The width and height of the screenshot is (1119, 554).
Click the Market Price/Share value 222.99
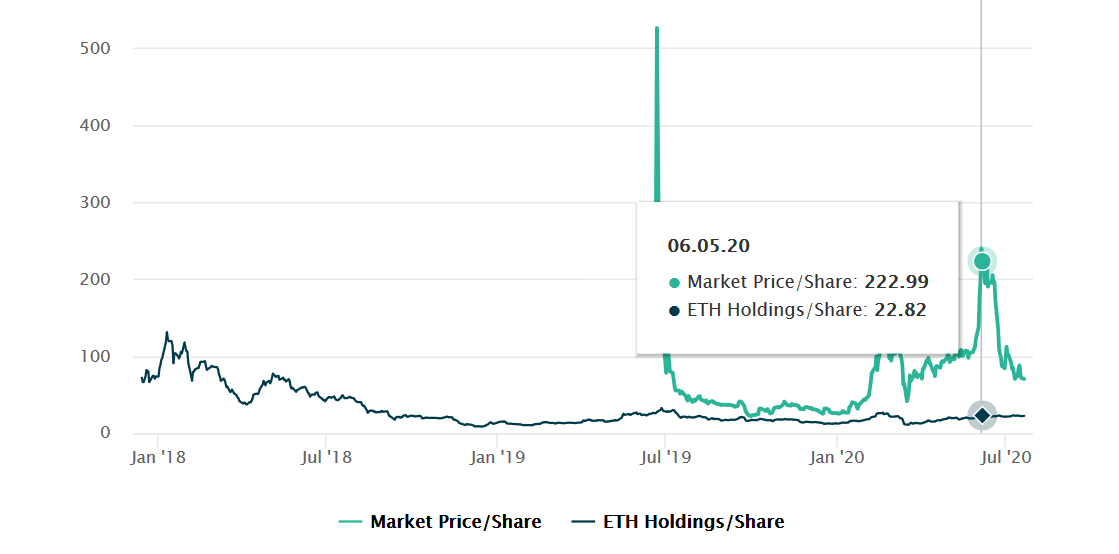pyautogui.click(x=893, y=283)
